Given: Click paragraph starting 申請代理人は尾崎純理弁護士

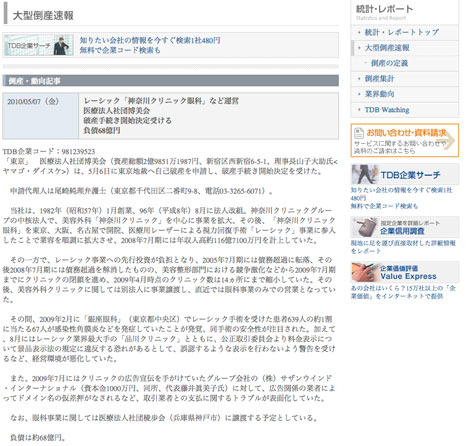Looking at the screenshot, I should pos(142,191).
